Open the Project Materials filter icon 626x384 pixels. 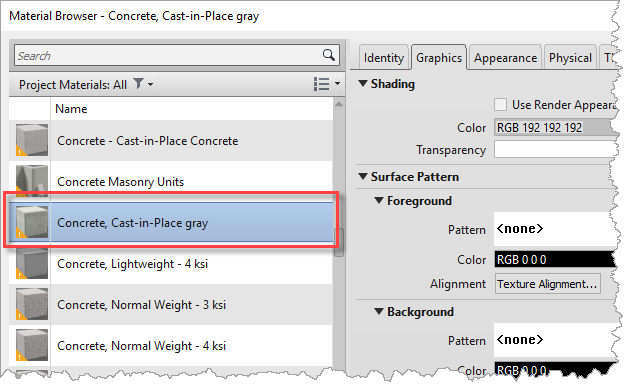click(x=138, y=84)
